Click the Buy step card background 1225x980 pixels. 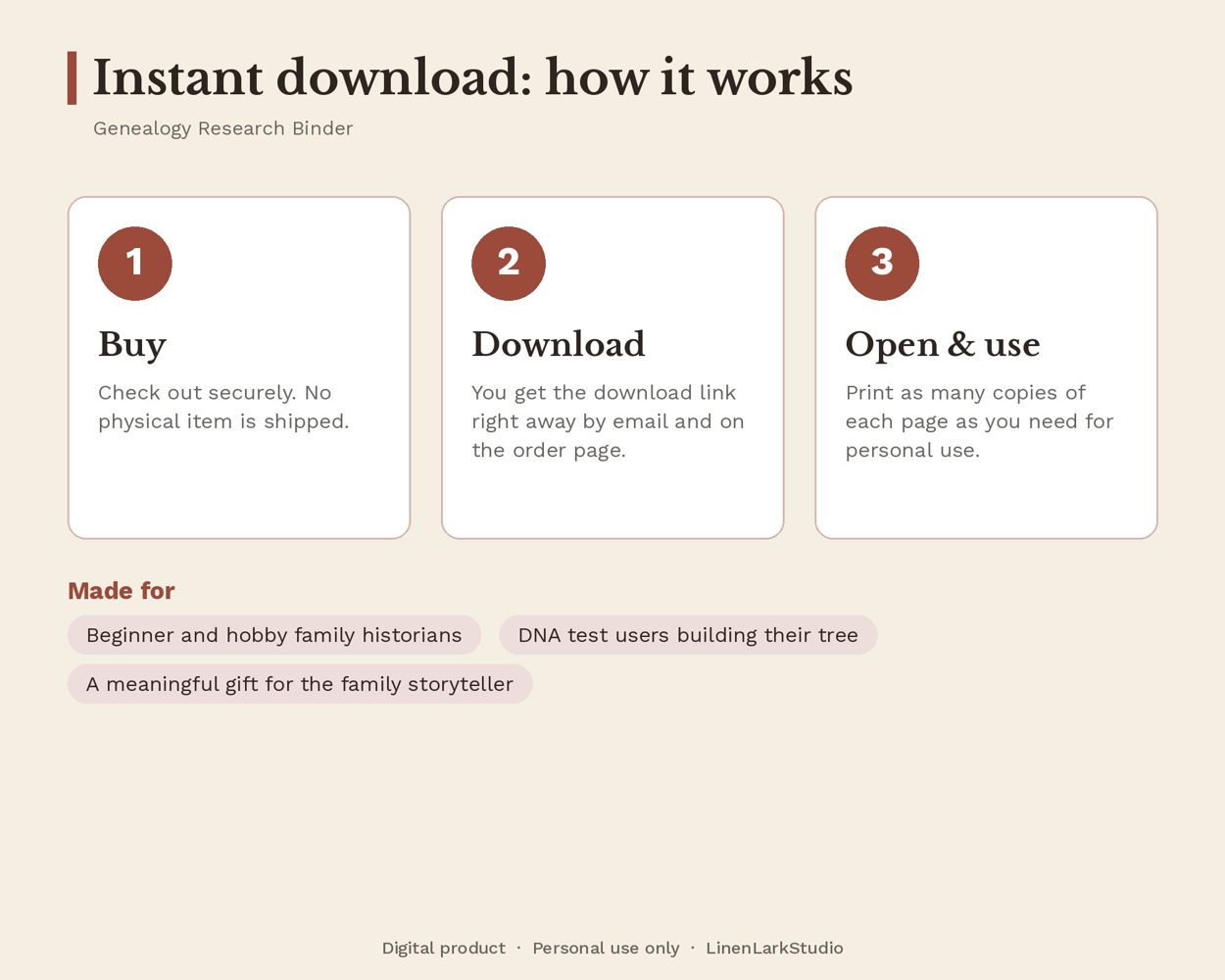[x=239, y=490]
